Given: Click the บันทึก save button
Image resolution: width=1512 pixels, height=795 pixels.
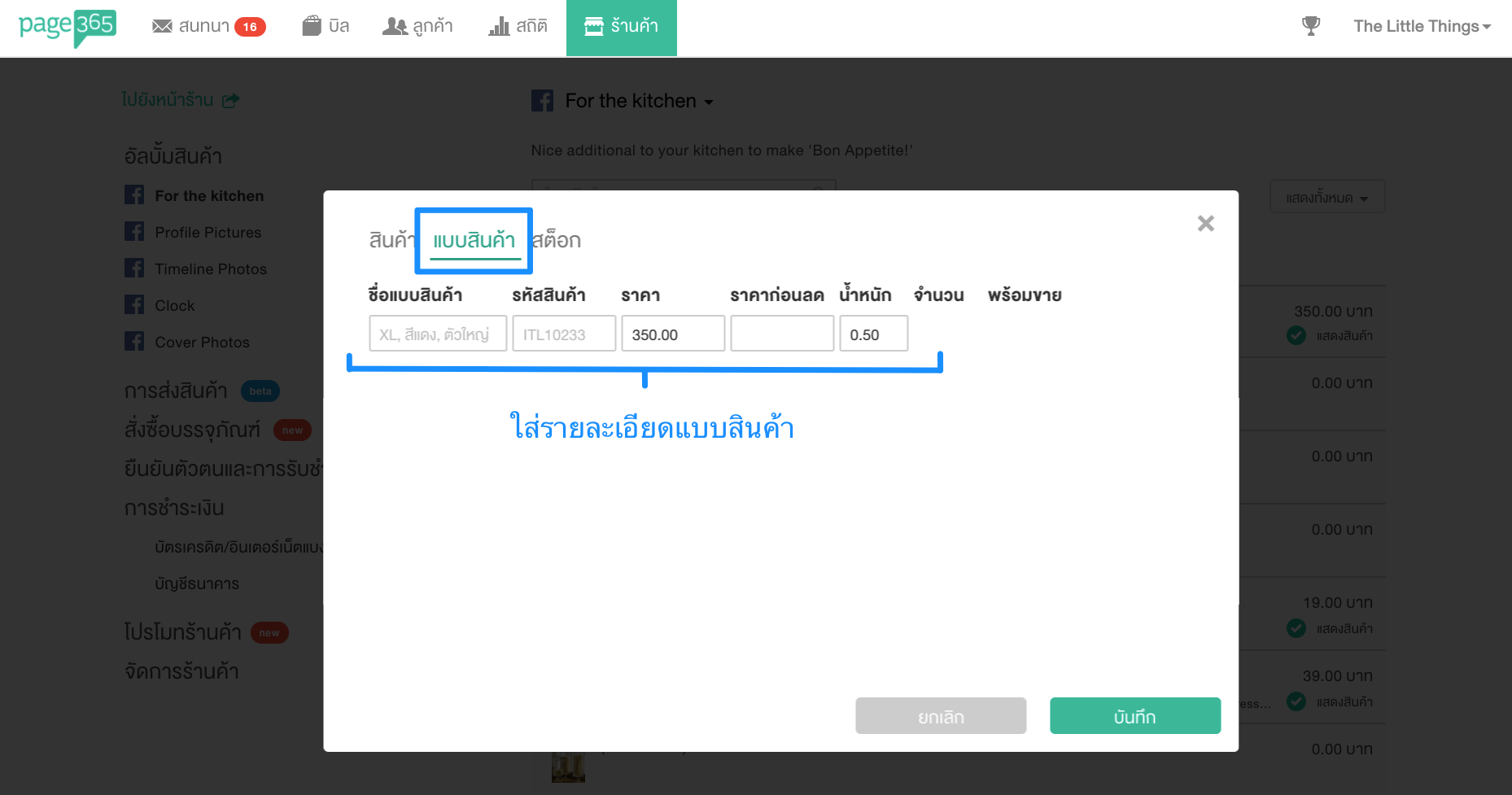Looking at the screenshot, I should 1135,716.
